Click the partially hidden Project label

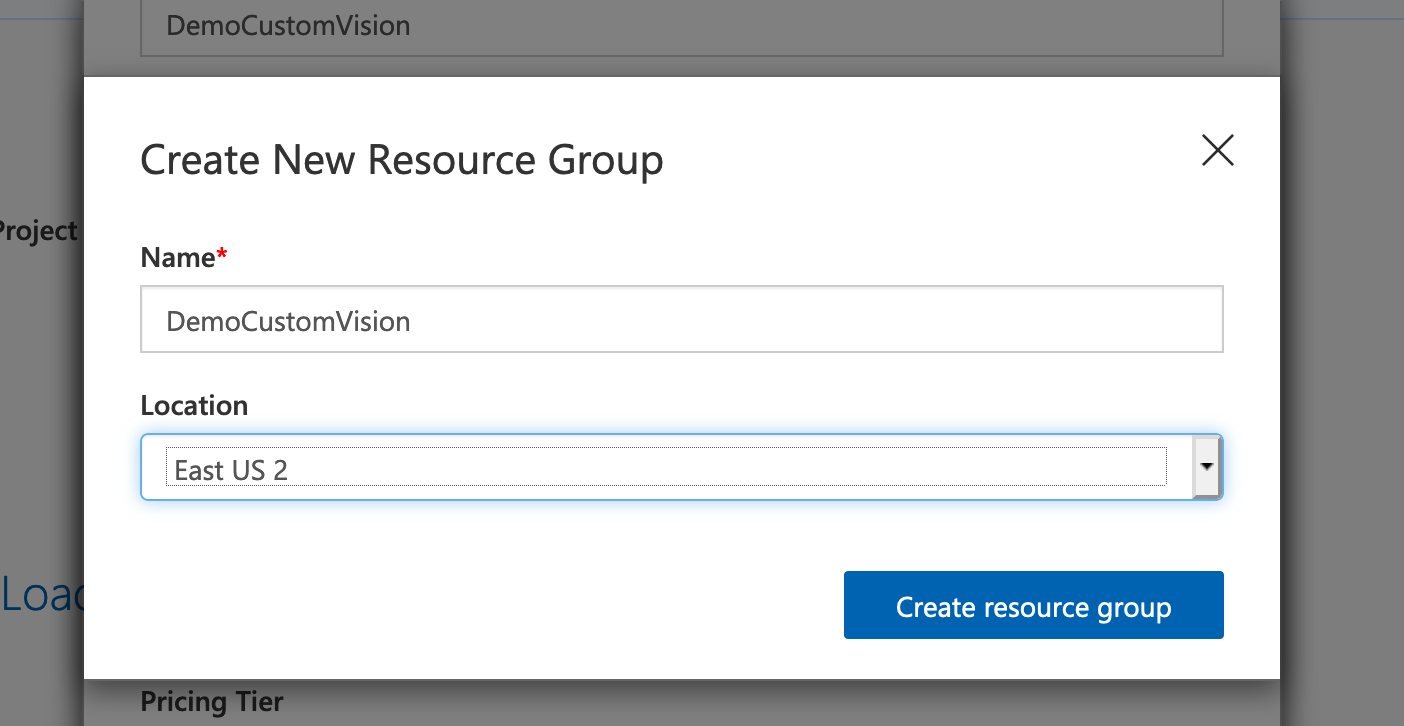(38, 231)
